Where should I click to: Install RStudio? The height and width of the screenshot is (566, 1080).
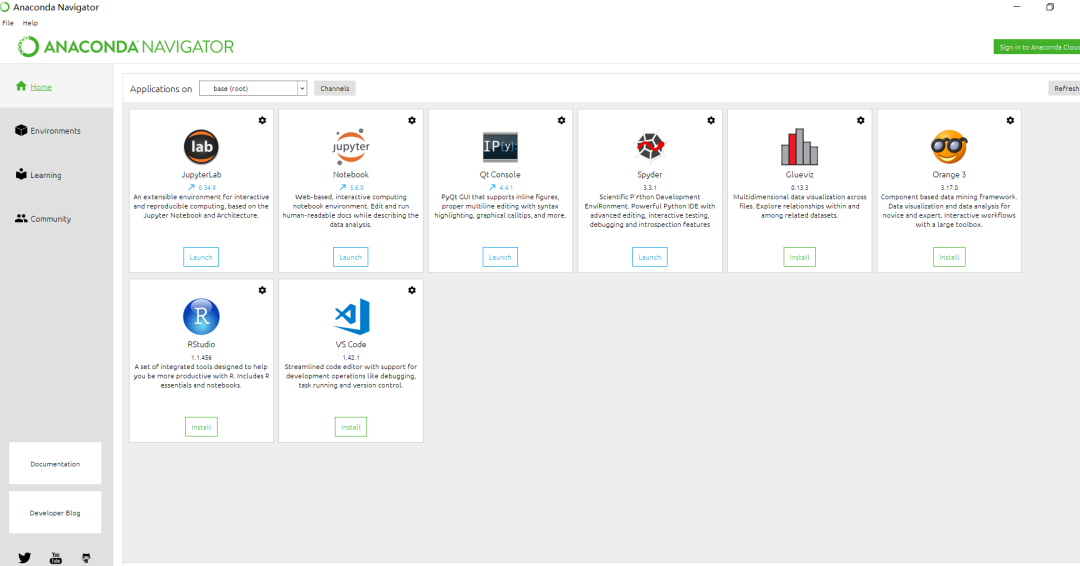click(201, 427)
